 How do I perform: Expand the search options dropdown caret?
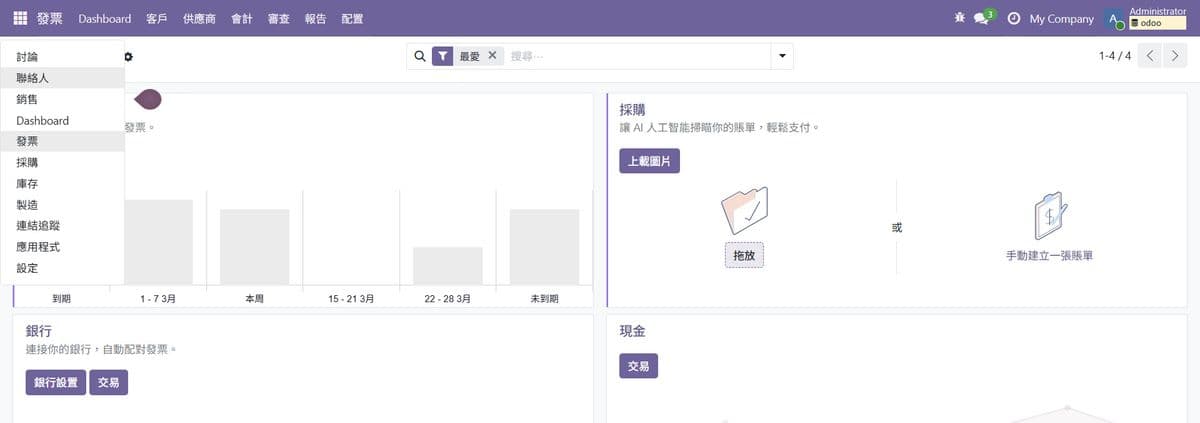pyautogui.click(x=782, y=56)
